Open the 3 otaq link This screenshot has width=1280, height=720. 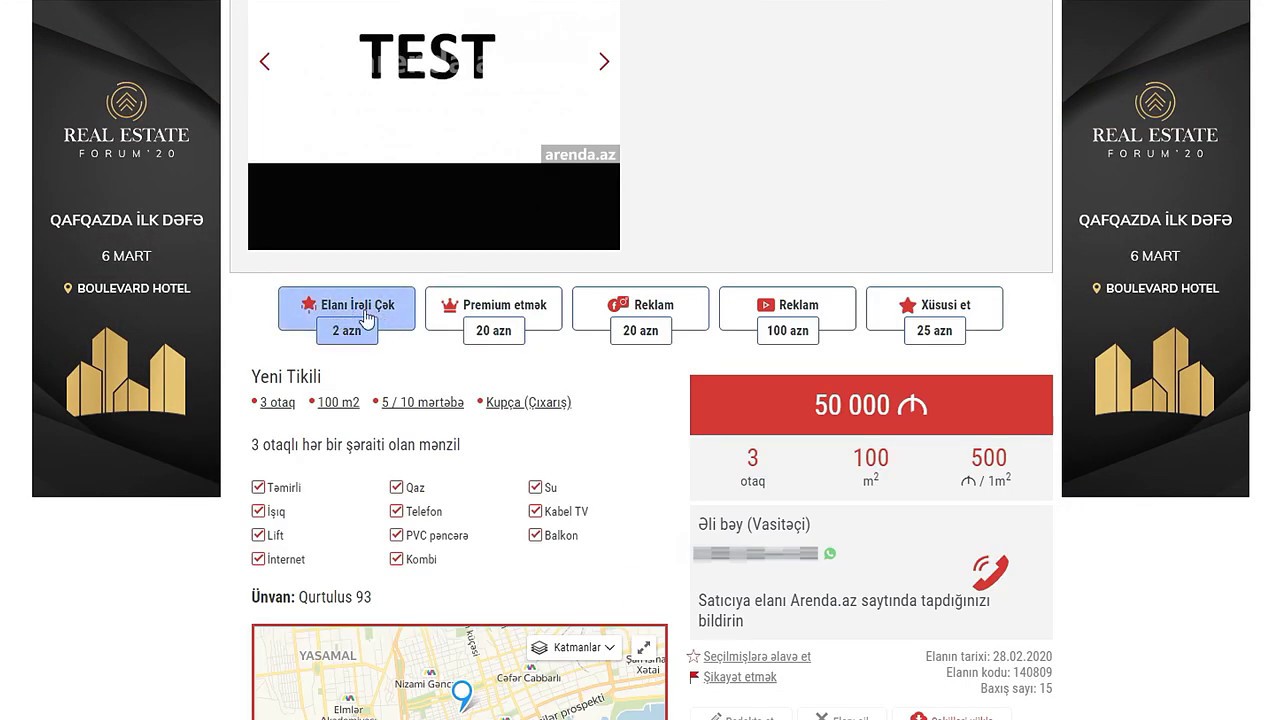point(277,402)
